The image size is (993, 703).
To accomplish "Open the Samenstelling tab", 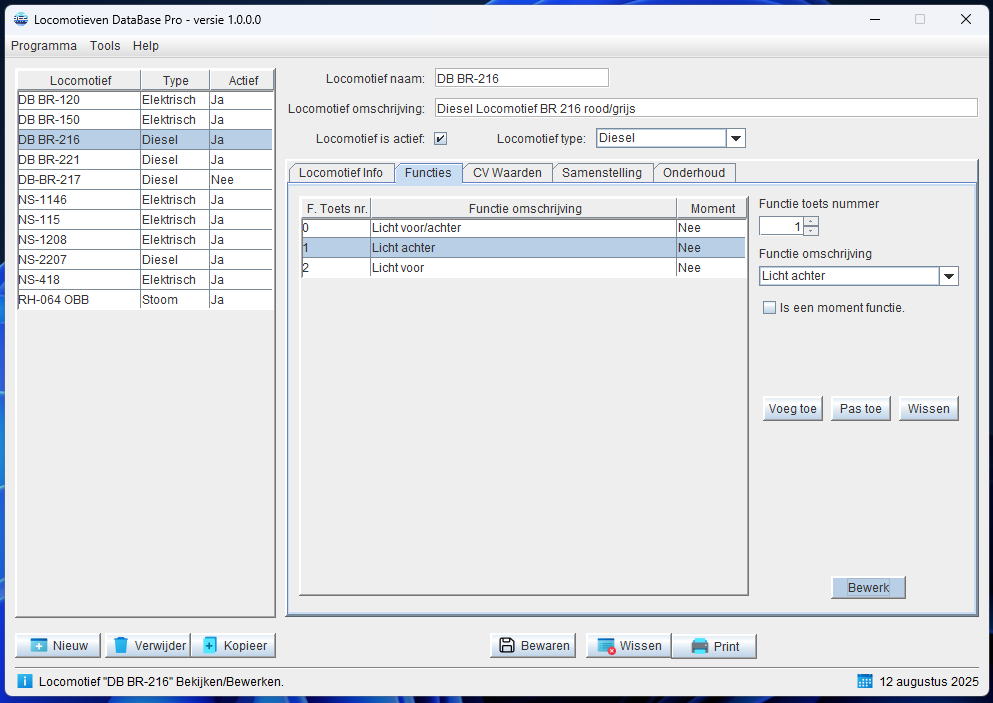I will click(x=602, y=173).
